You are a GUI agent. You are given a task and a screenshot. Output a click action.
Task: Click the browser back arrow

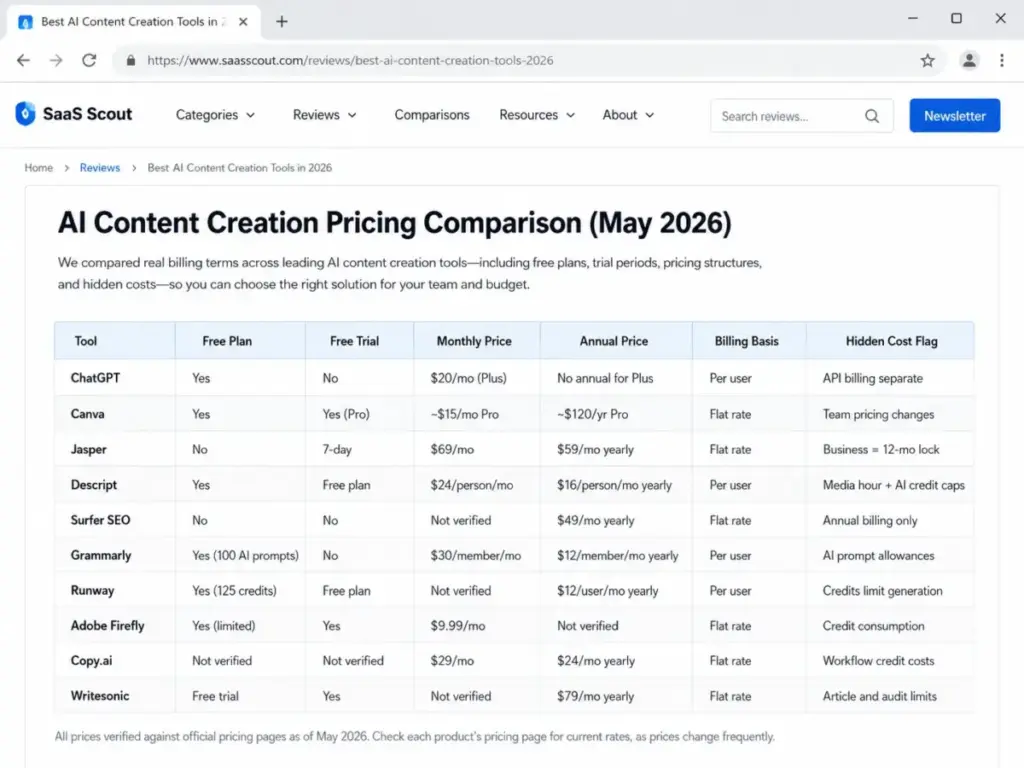[x=24, y=61]
